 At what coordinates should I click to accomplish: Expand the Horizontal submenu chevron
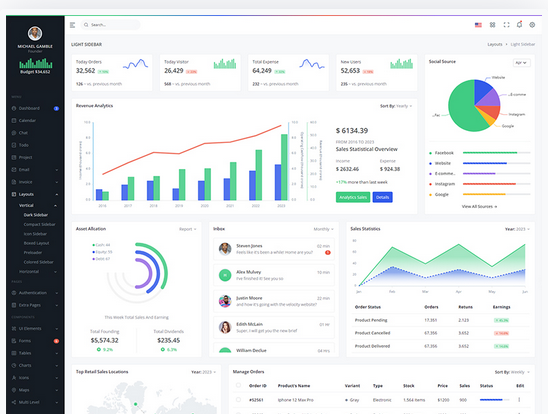(x=55, y=272)
